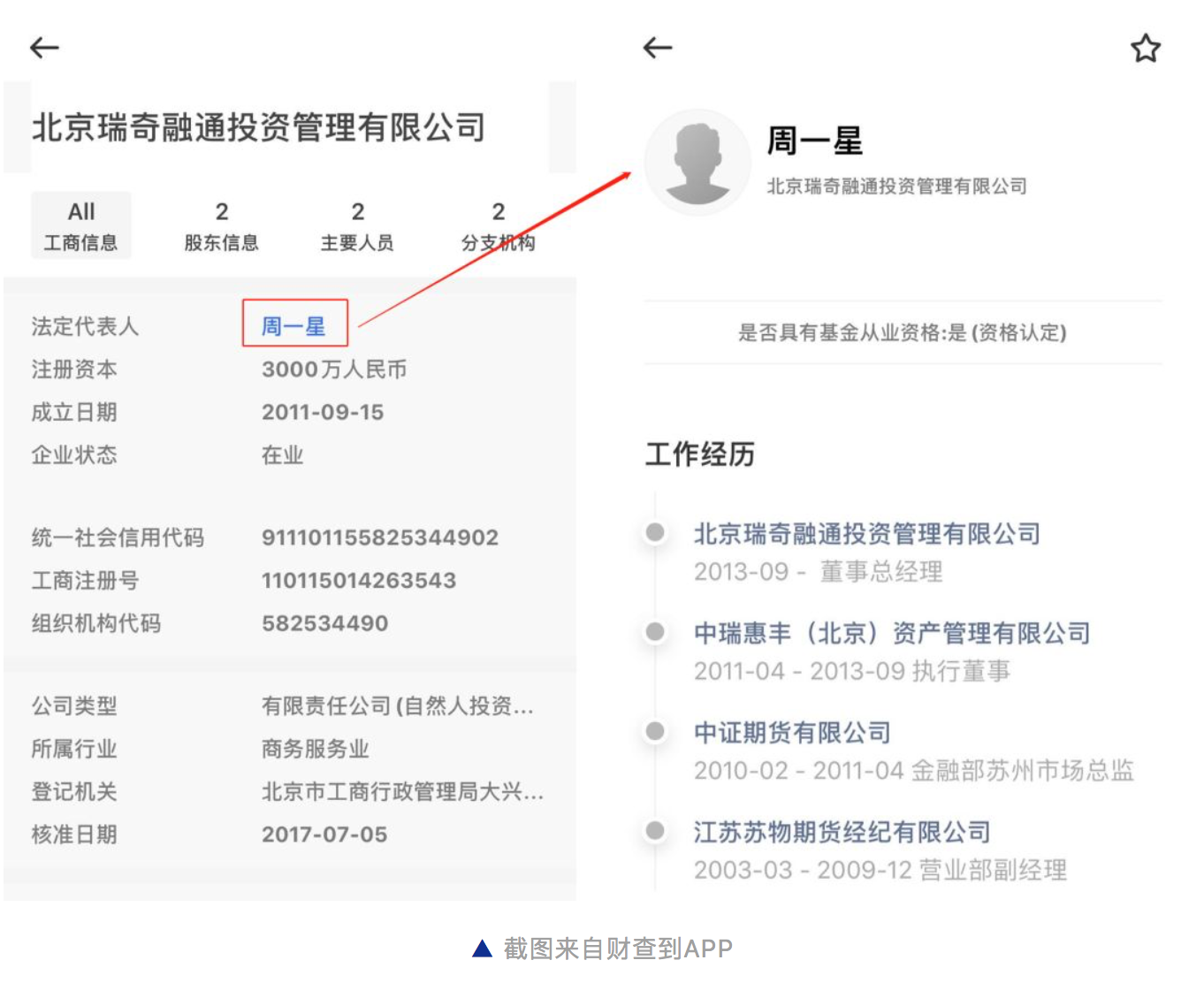Tap 金融部苏州市场总监 position text

tap(1022, 771)
